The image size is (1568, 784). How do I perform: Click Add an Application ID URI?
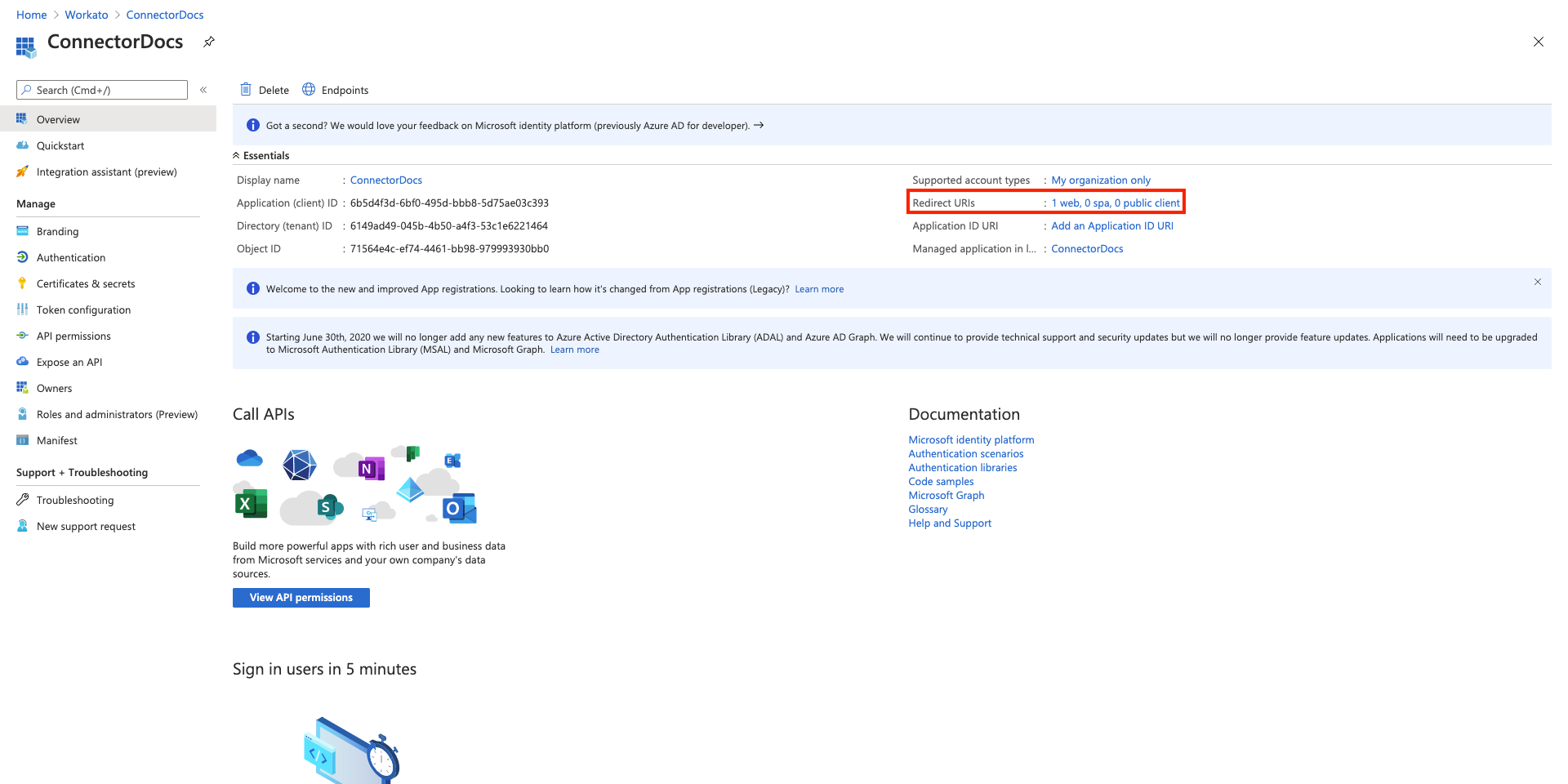tap(1111, 225)
